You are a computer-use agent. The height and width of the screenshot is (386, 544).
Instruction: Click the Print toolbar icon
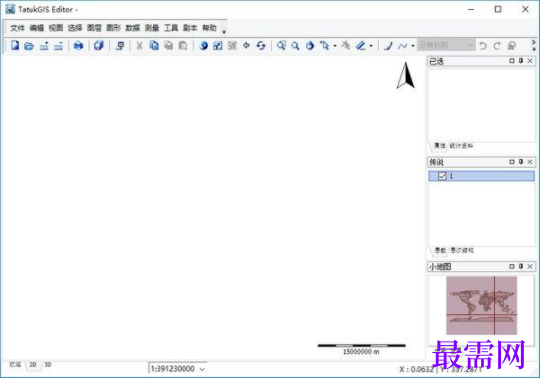coord(78,45)
